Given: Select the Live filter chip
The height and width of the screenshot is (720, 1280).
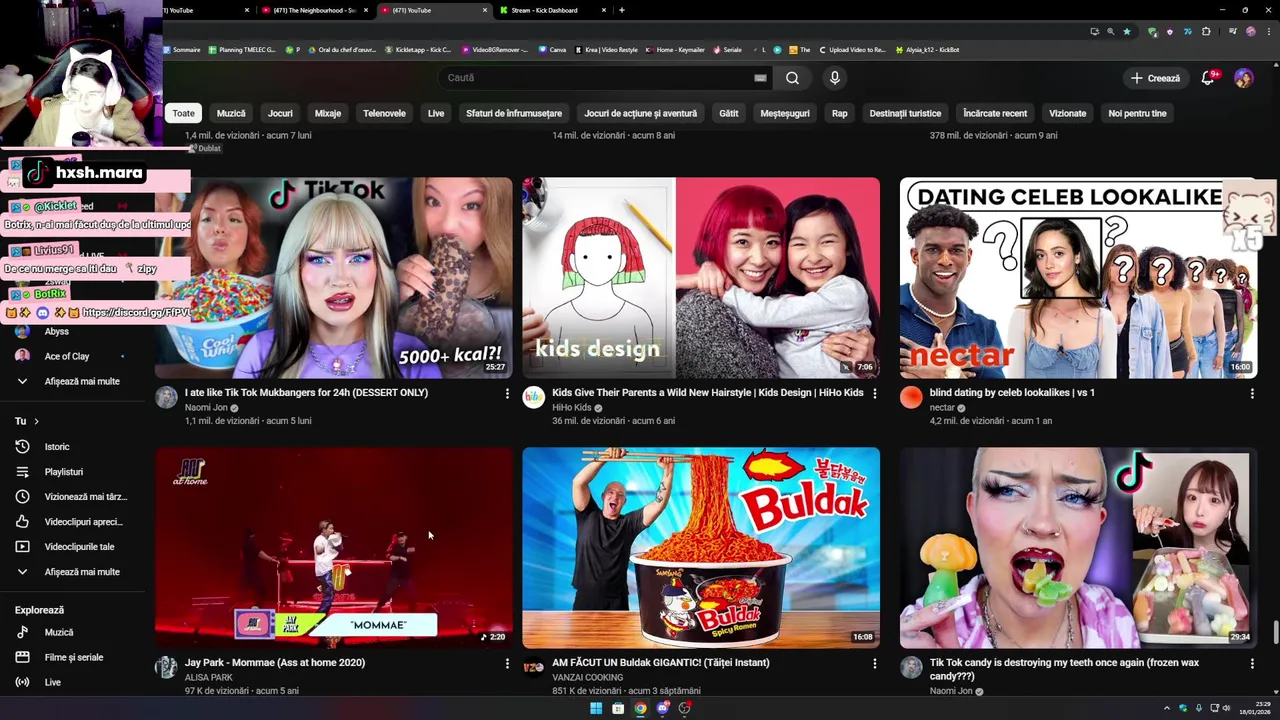Looking at the screenshot, I should (x=436, y=113).
